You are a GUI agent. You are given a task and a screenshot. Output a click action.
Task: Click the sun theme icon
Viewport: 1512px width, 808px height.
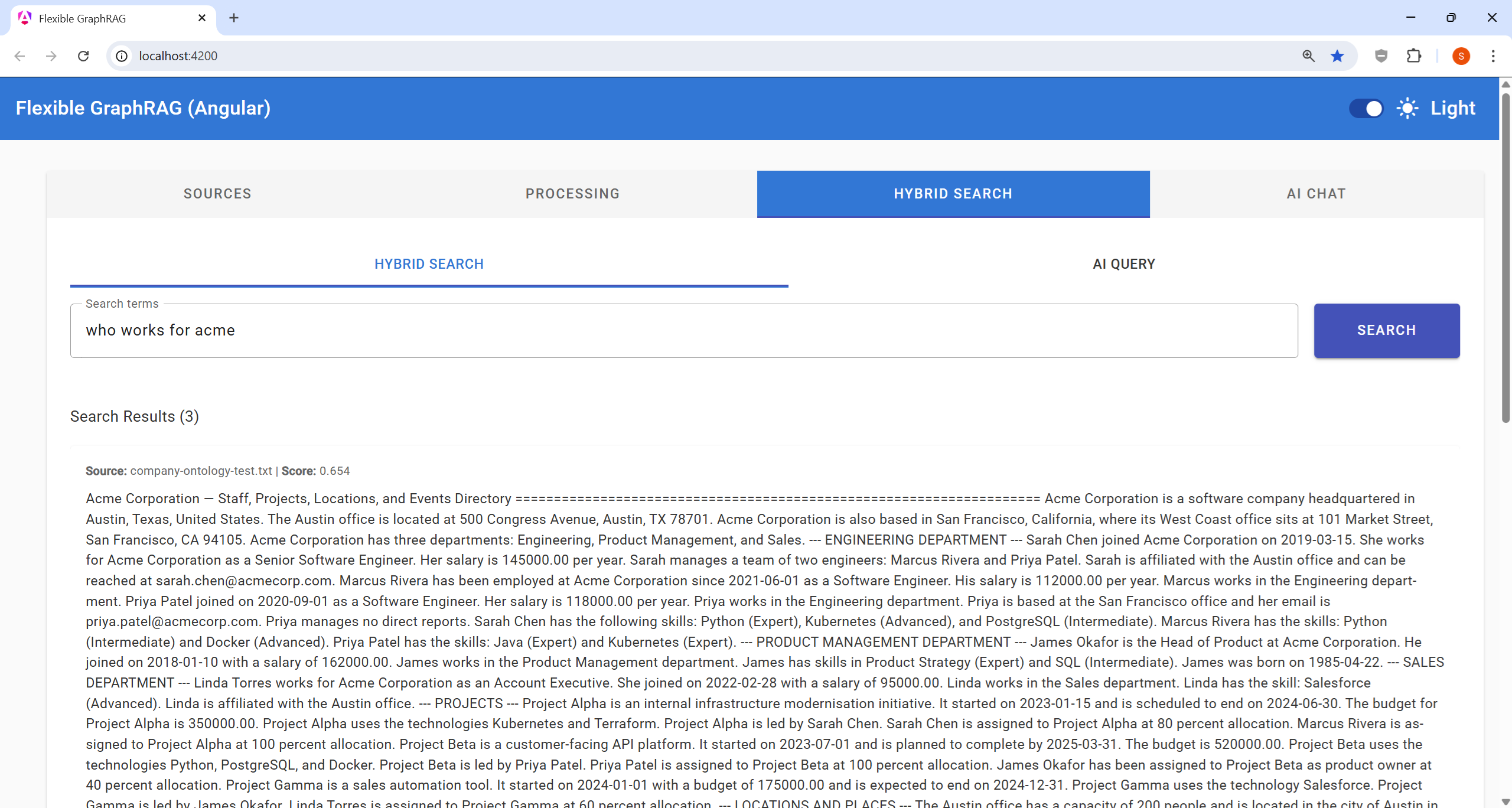pyautogui.click(x=1407, y=109)
